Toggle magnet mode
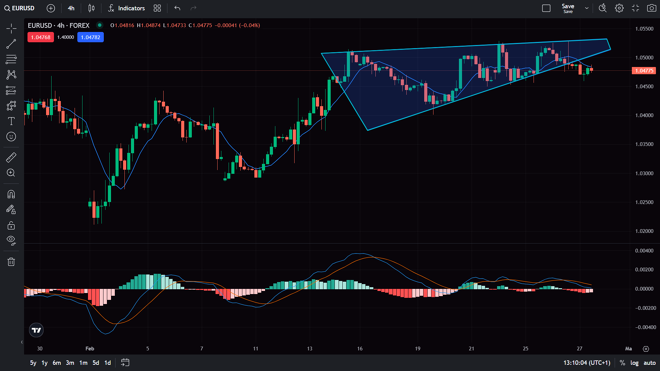 (11, 194)
